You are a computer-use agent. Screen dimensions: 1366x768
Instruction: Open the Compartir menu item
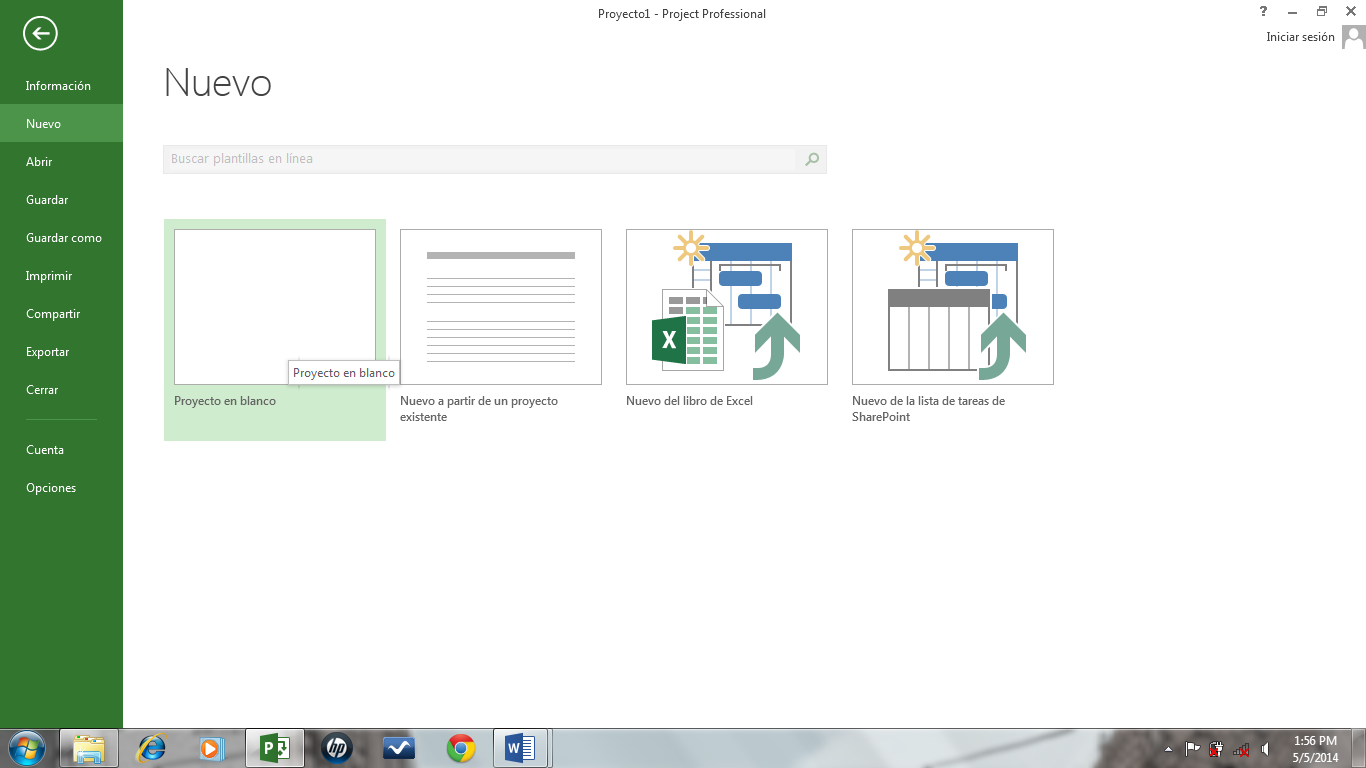[61, 314]
